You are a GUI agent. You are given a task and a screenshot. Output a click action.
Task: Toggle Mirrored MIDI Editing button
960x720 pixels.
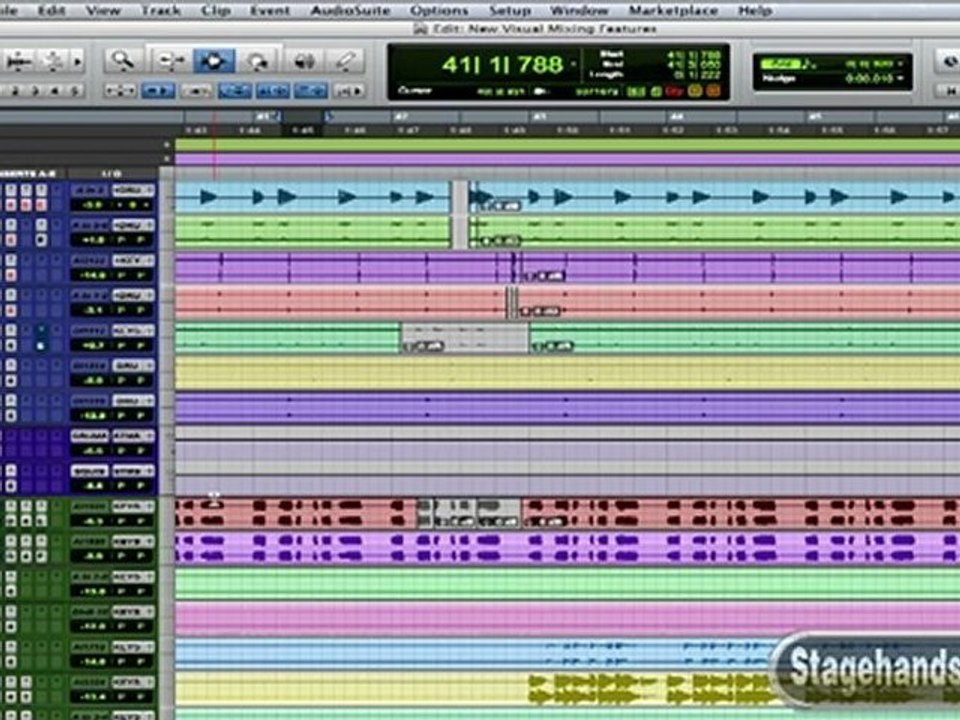[x=196, y=91]
